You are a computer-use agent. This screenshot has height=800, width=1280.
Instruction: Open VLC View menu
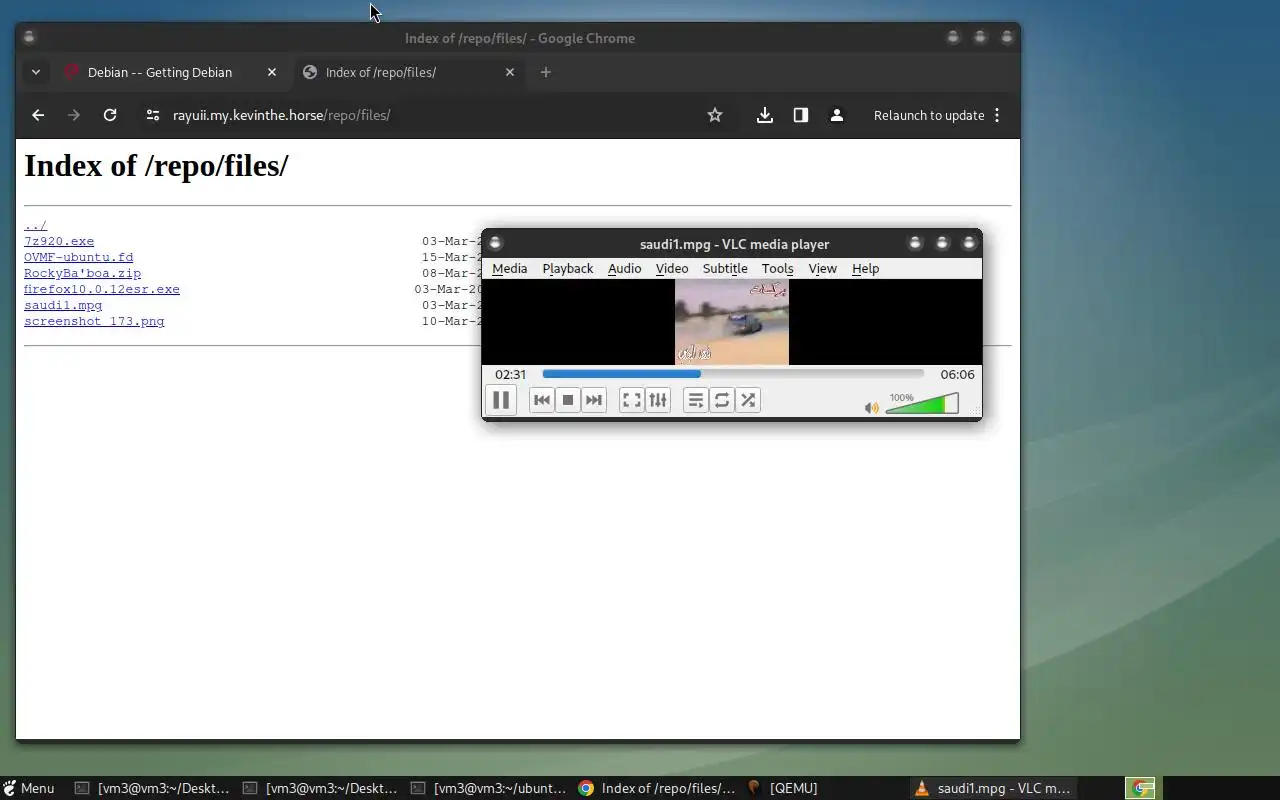822,268
